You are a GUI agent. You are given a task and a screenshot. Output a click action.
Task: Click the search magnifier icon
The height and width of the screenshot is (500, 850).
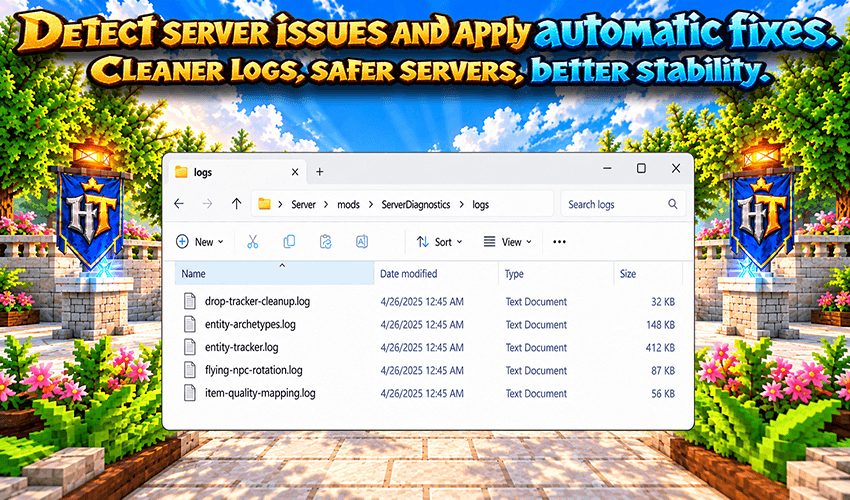[672, 204]
